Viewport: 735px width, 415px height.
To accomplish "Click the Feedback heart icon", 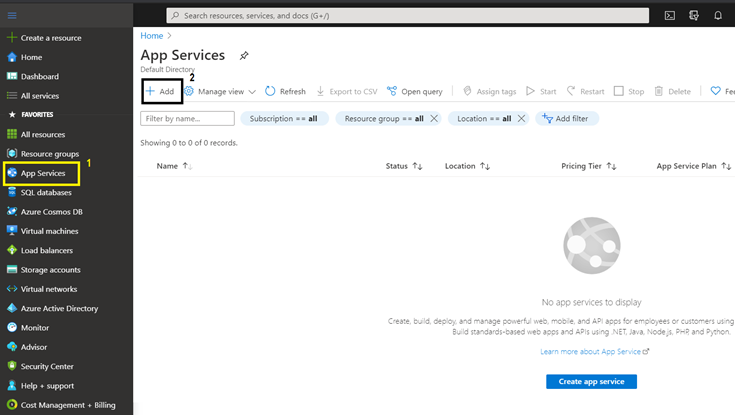I will pos(715,91).
